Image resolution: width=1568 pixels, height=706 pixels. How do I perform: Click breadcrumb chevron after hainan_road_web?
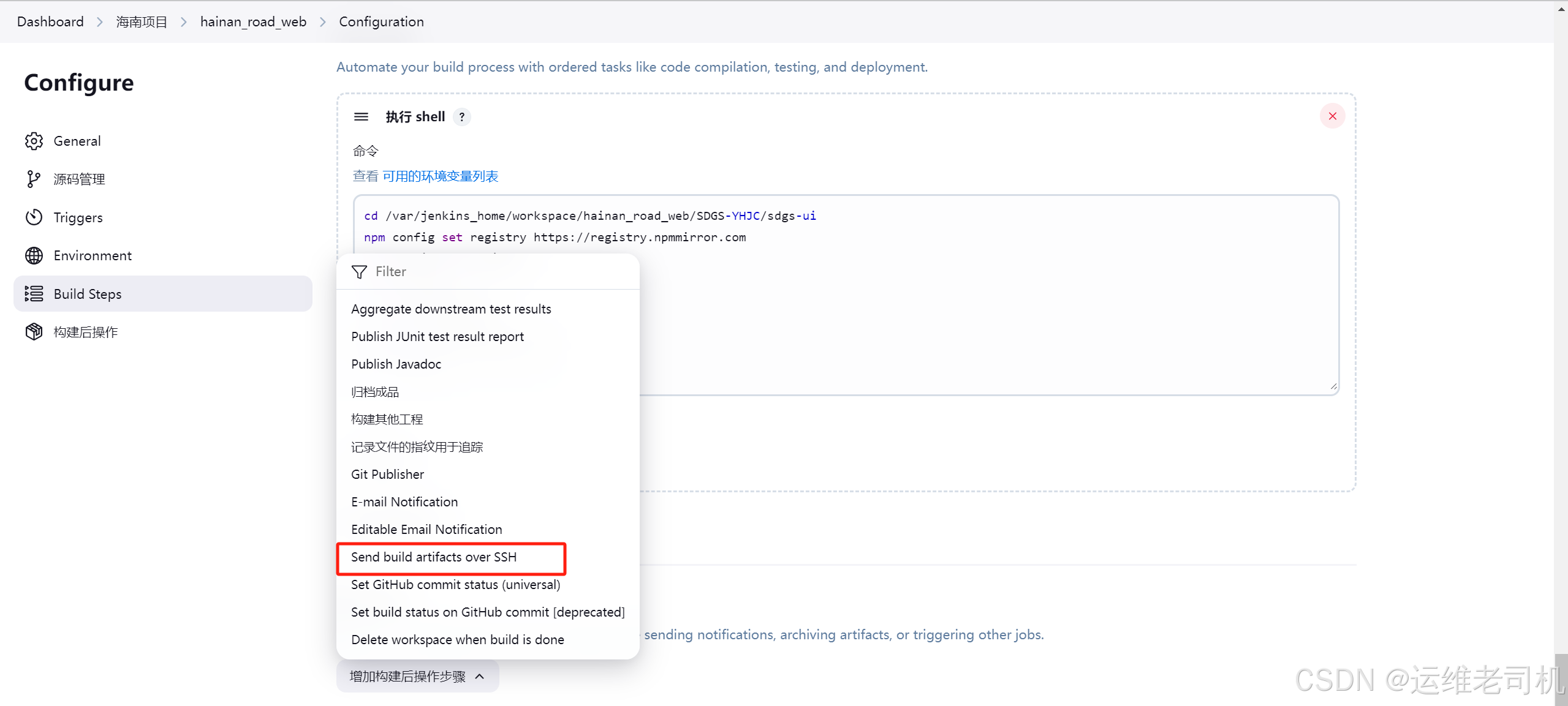[323, 22]
